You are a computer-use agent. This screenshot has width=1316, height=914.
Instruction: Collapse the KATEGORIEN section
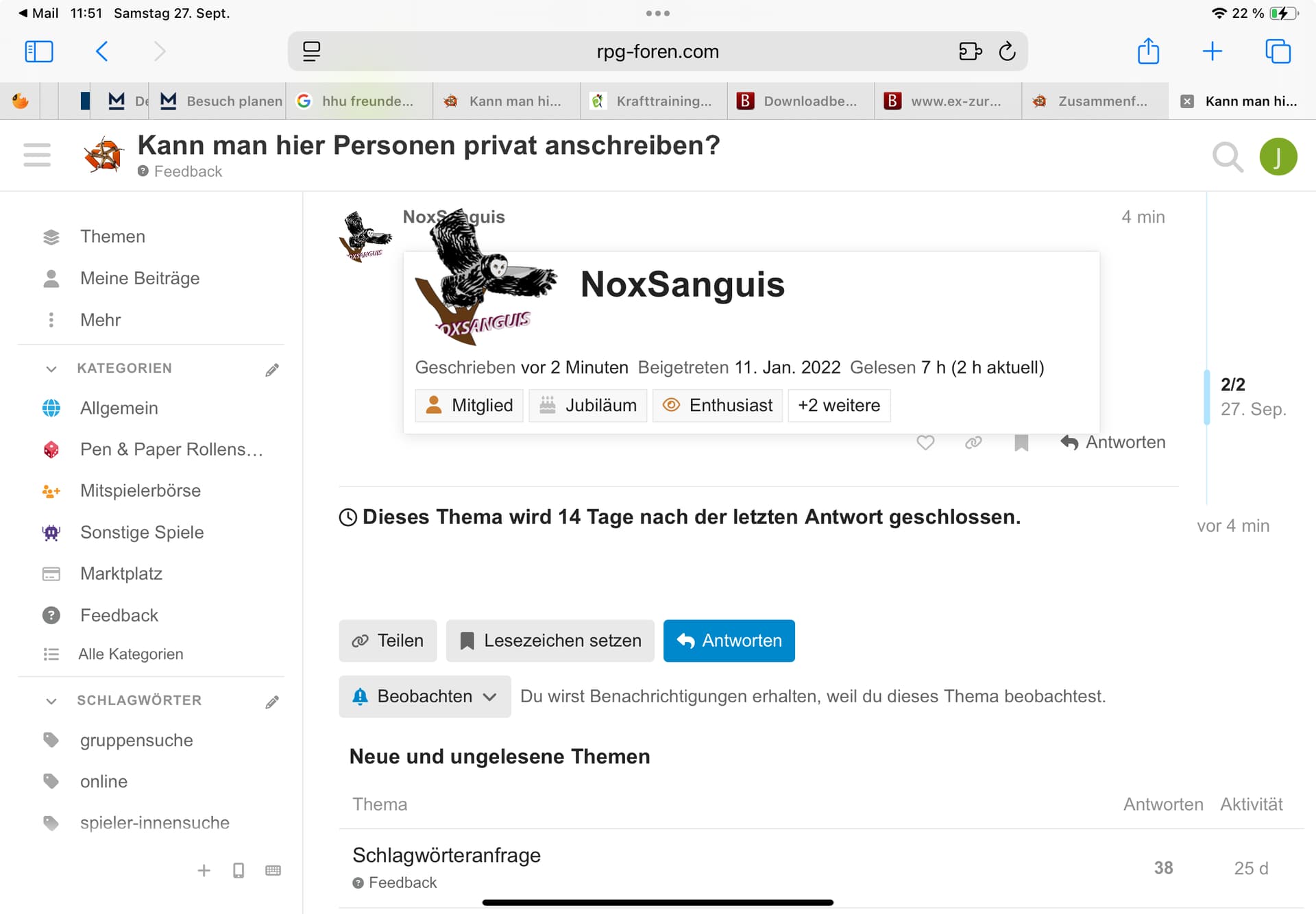point(51,369)
